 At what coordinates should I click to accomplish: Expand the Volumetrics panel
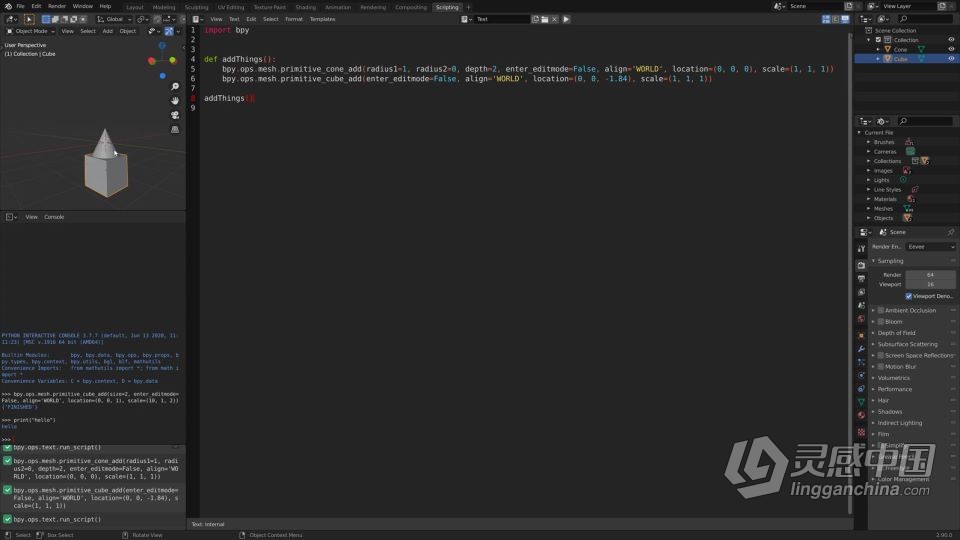point(874,378)
